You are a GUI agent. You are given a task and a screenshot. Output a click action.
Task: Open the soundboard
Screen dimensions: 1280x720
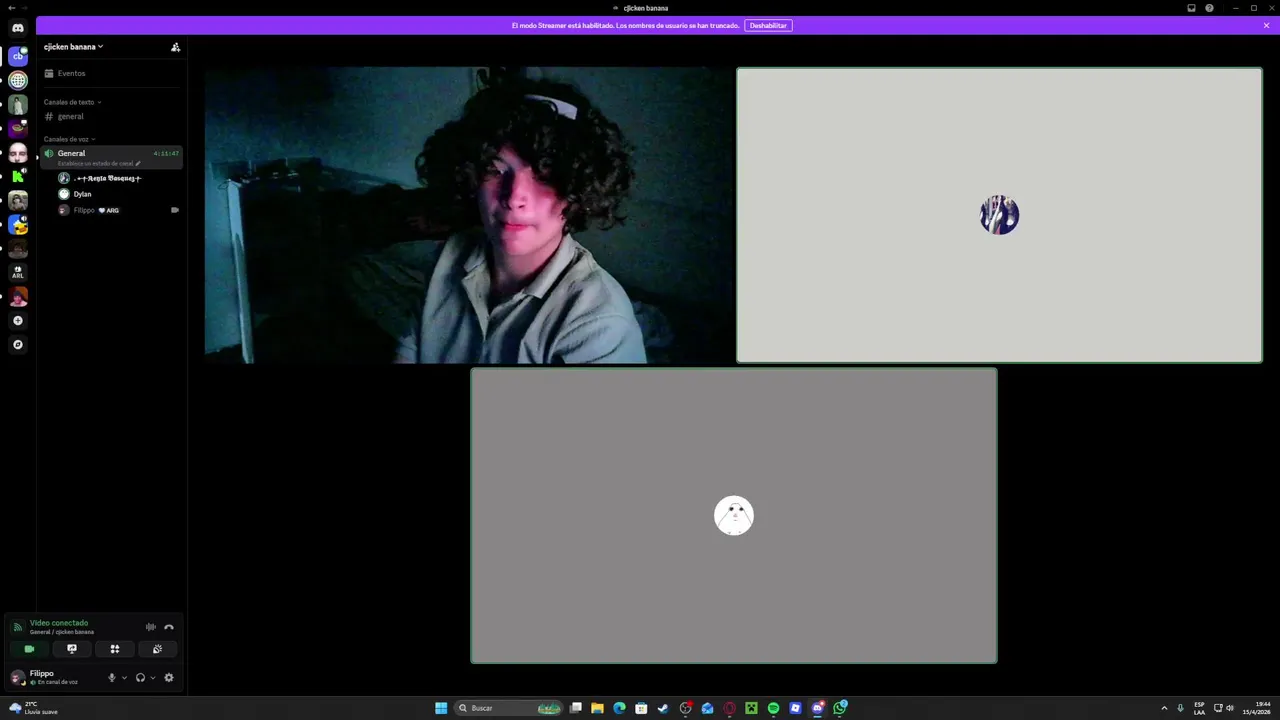[157, 649]
